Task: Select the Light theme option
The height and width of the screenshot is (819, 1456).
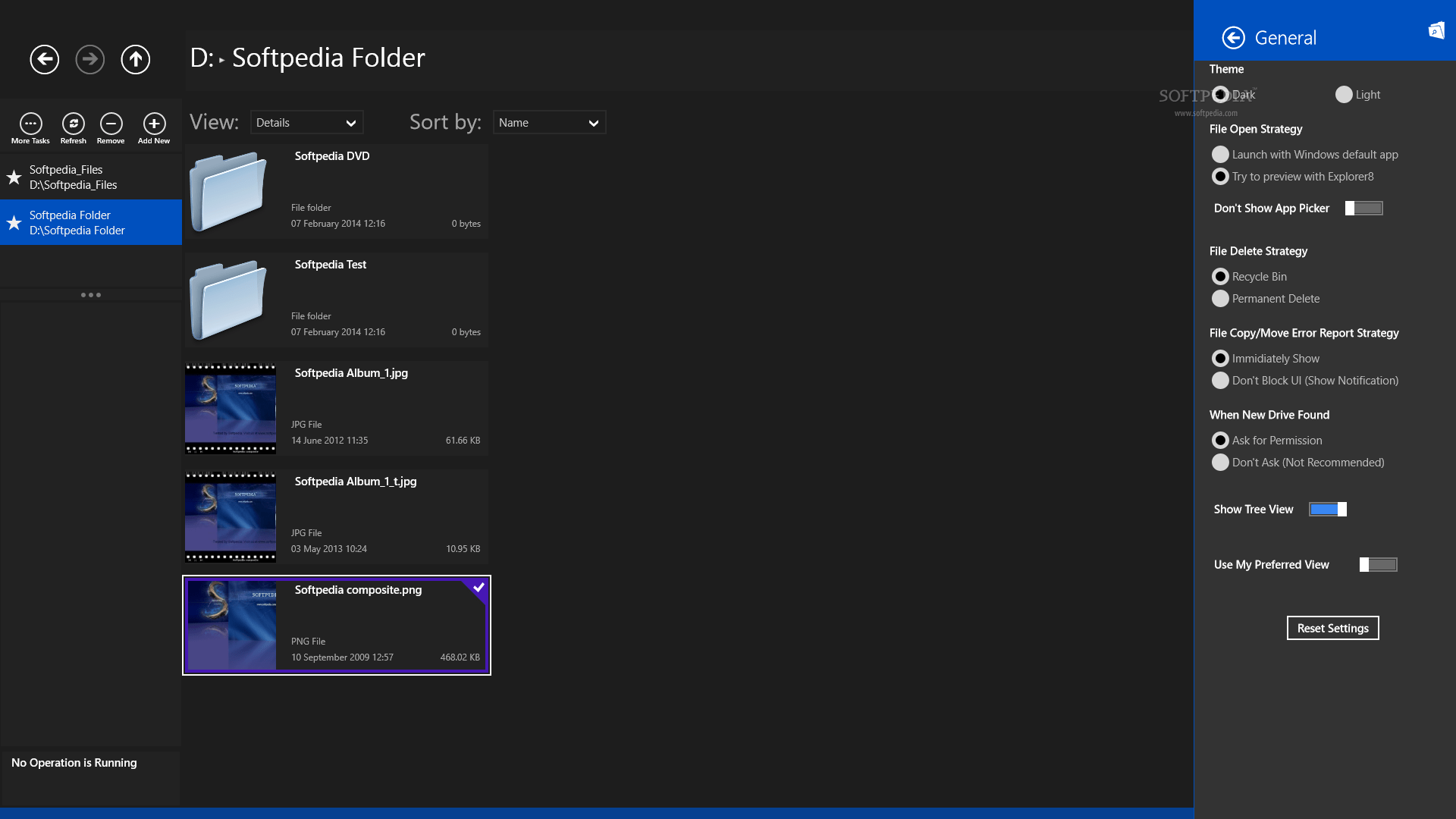Action: click(1344, 95)
